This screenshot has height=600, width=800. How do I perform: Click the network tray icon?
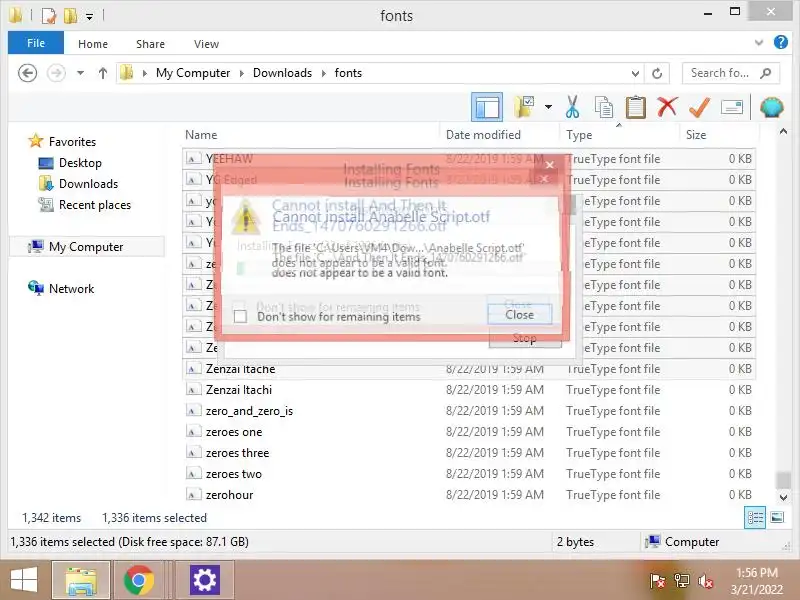coord(681,581)
